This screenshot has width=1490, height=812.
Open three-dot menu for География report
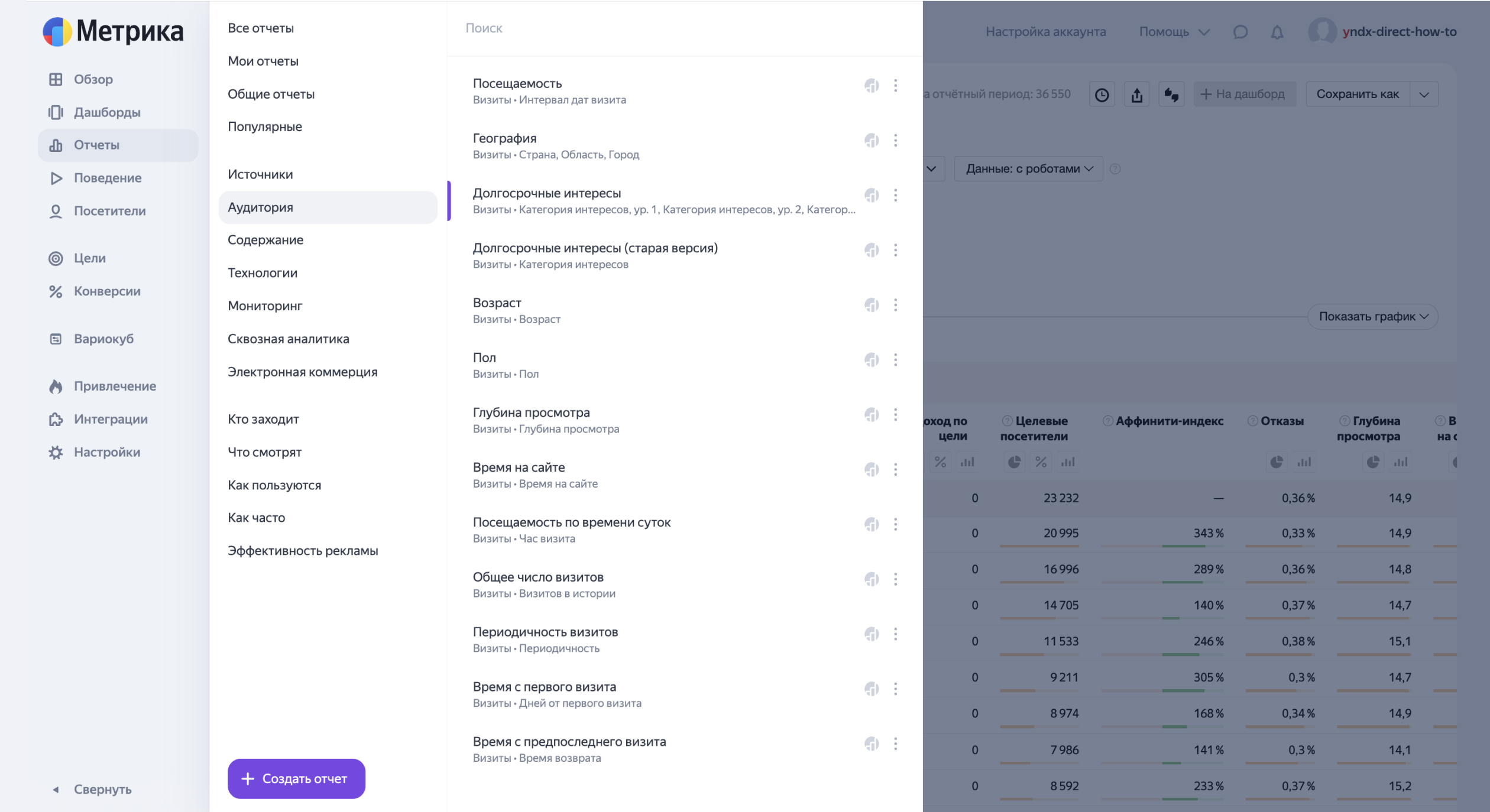click(895, 140)
